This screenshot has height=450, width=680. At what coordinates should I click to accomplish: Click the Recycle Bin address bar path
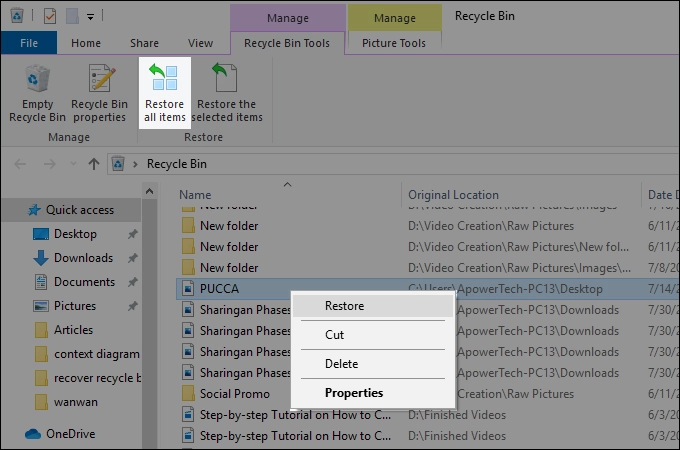[177, 164]
